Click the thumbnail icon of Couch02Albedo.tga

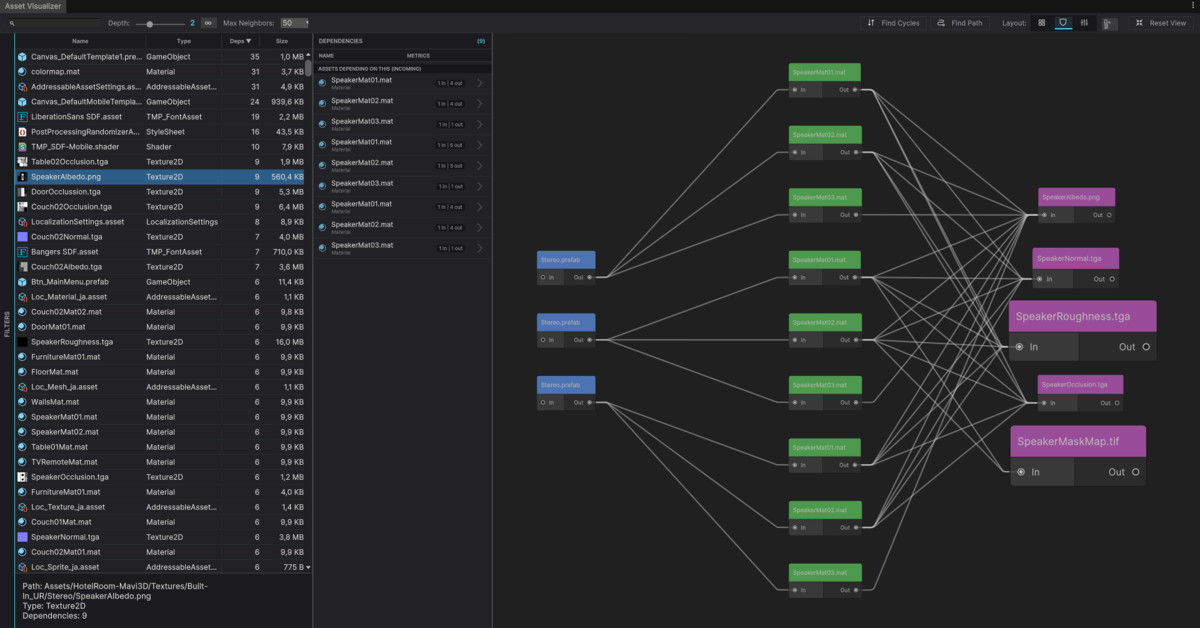point(22,267)
